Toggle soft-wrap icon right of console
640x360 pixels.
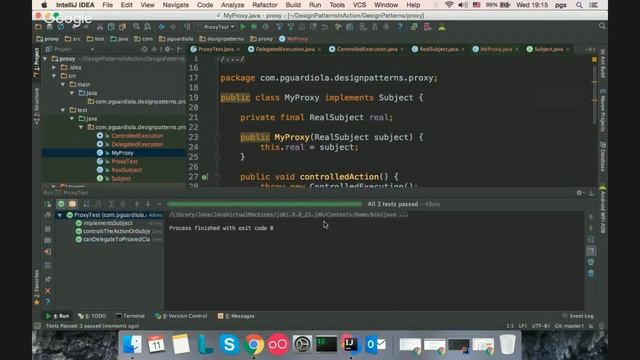coord(591,240)
